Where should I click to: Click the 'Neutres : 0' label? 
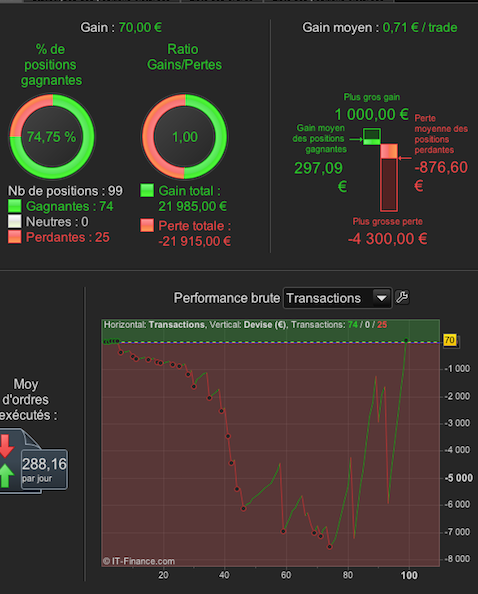(57, 222)
